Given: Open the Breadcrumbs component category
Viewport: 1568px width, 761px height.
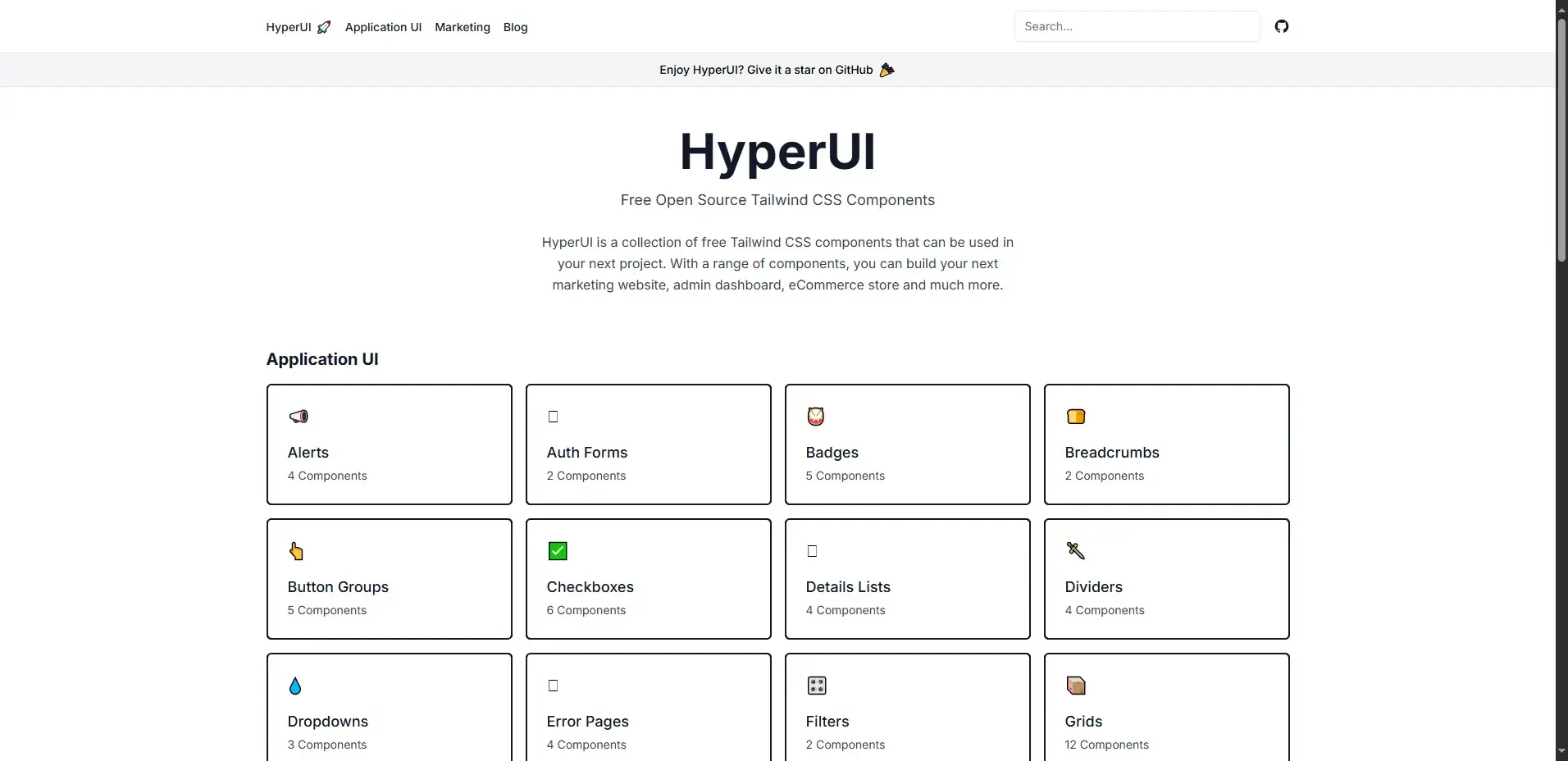Looking at the screenshot, I should click(x=1167, y=444).
